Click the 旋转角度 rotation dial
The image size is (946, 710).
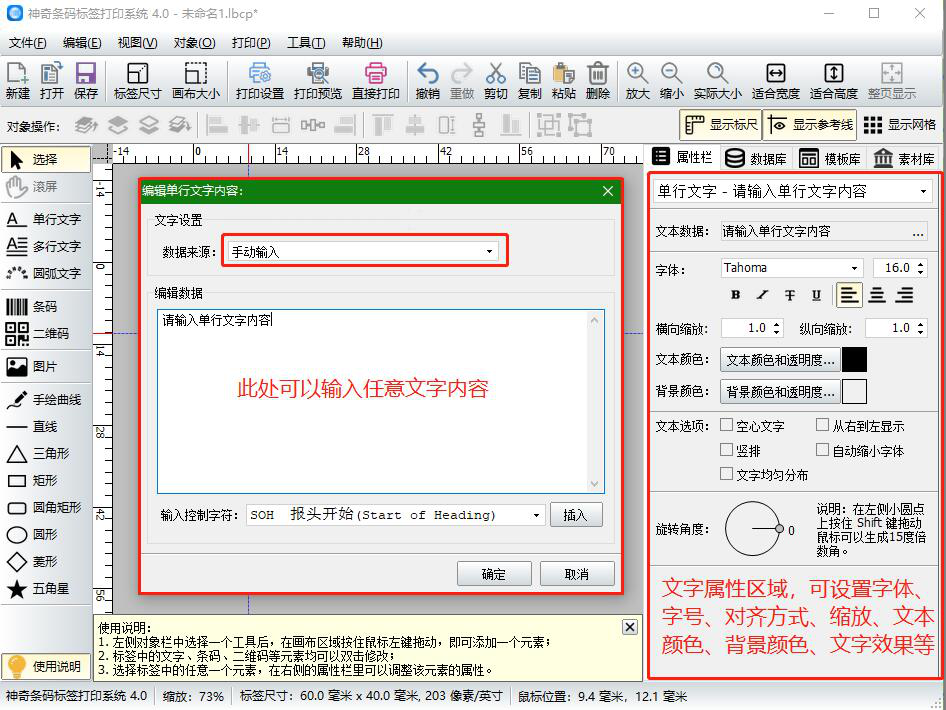coord(754,529)
